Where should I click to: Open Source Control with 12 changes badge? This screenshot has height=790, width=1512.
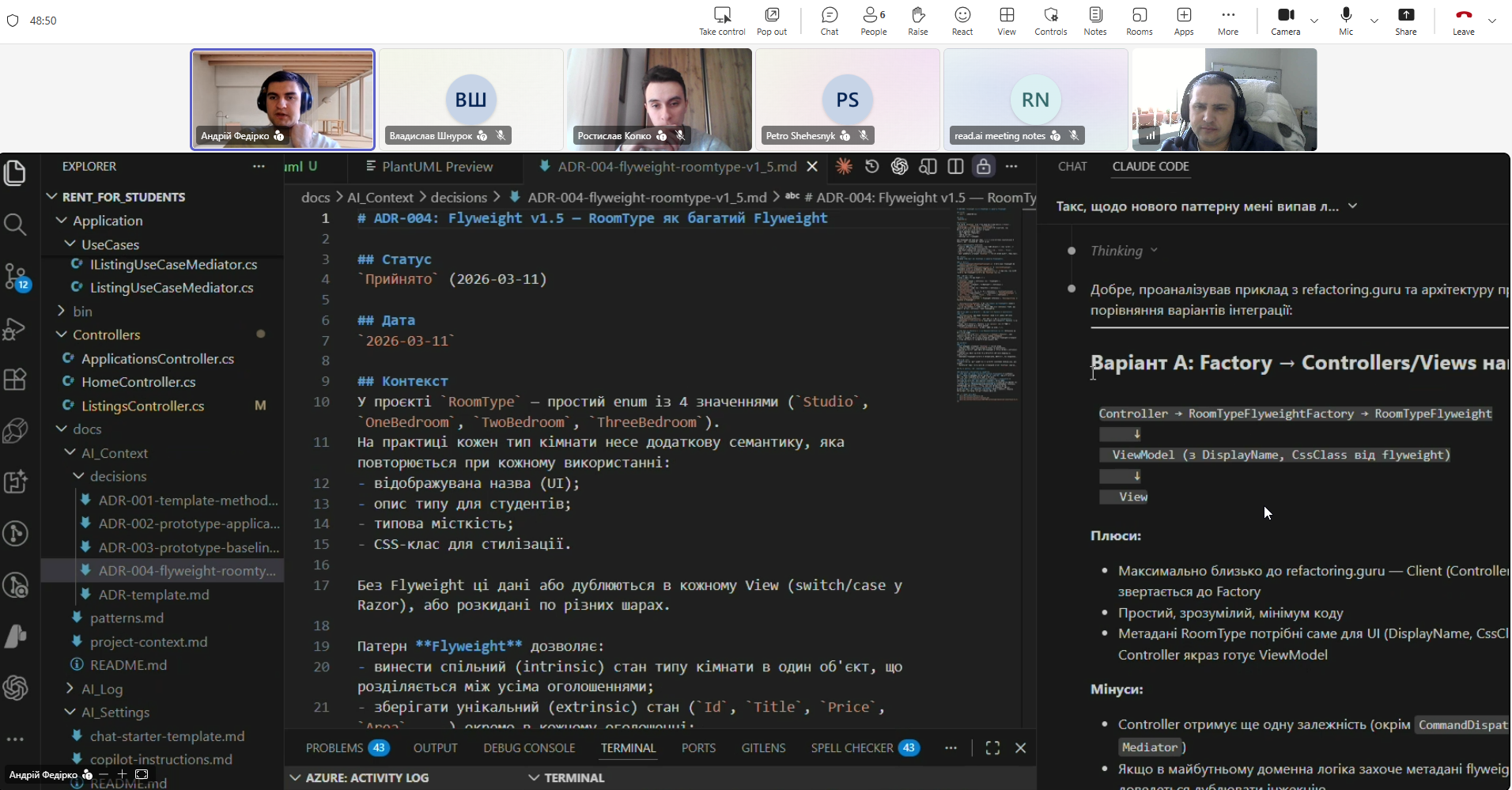tap(16, 277)
